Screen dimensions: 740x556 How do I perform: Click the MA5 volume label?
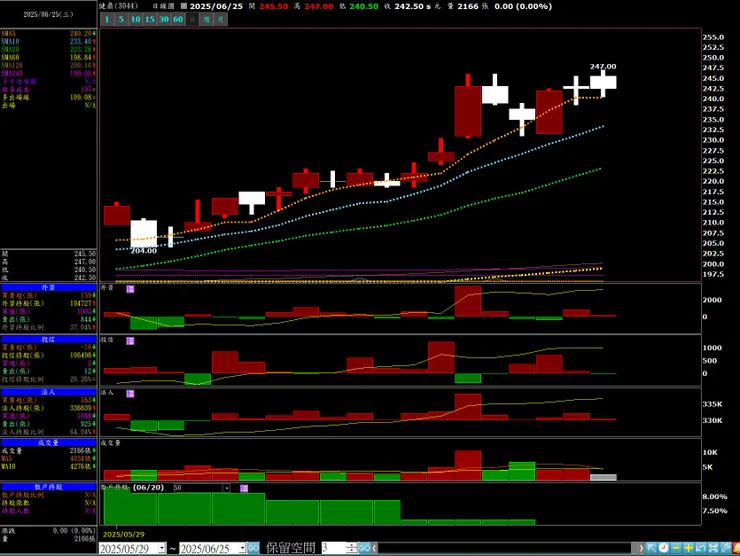(7, 458)
